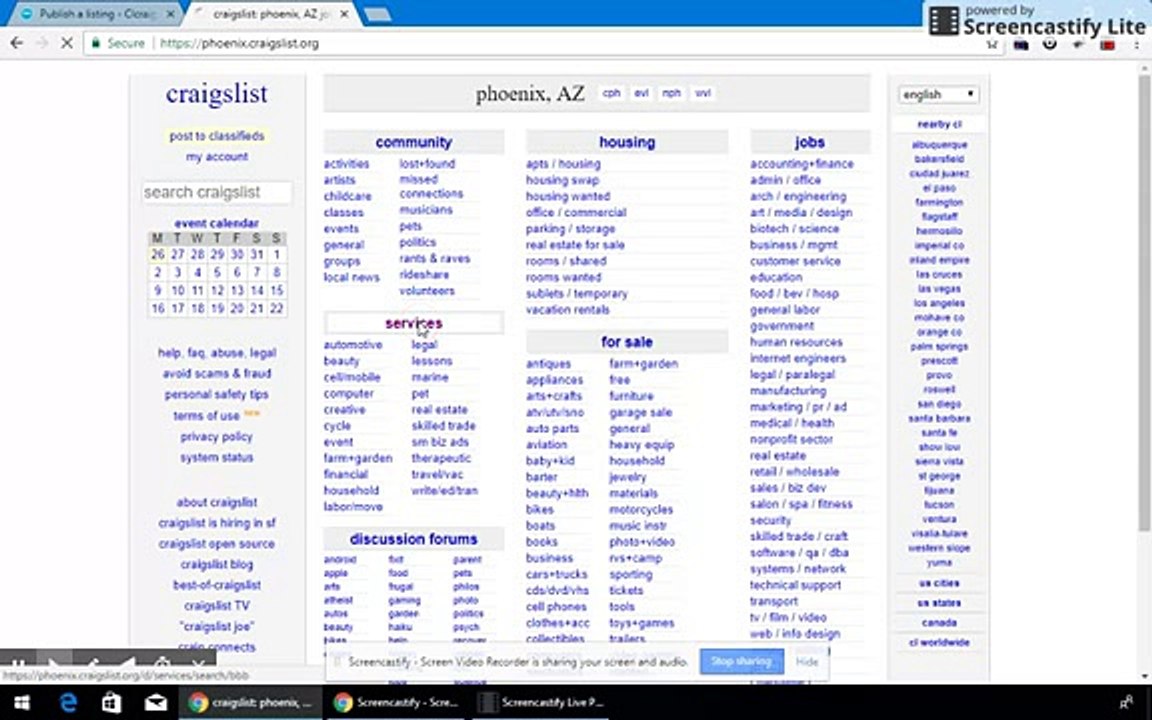Open the jobs section header
Viewport: 1152px width, 720px height.
point(809,142)
